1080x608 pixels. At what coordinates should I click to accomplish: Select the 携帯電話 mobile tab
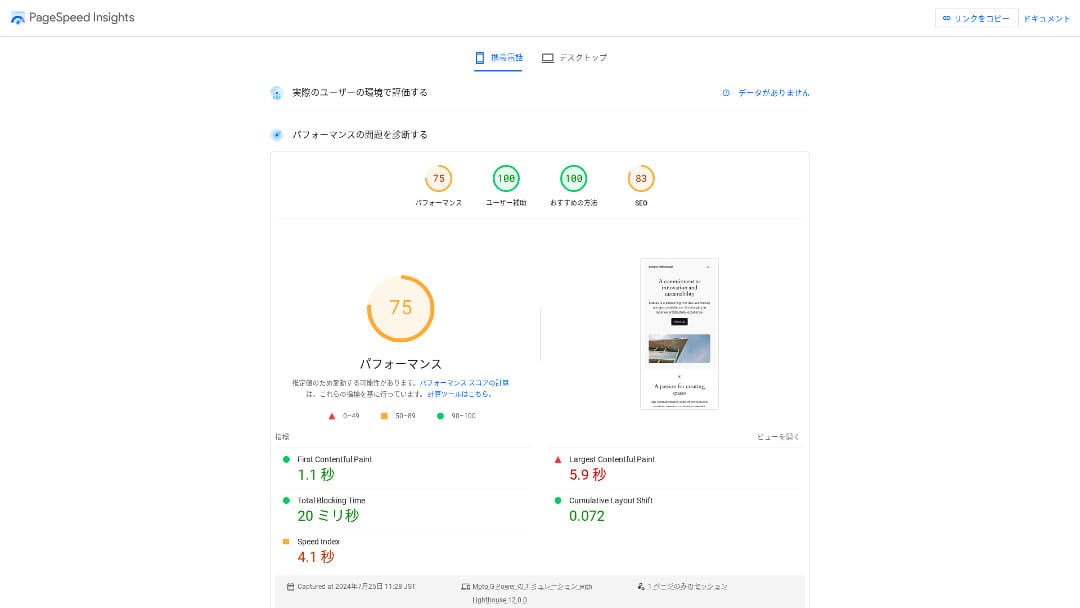[x=498, y=58]
